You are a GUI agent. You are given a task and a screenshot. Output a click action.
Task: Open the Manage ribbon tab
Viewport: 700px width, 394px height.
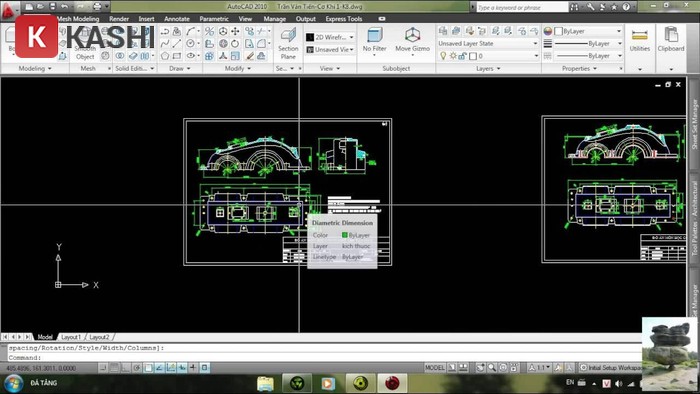pyautogui.click(x=275, y=19)
